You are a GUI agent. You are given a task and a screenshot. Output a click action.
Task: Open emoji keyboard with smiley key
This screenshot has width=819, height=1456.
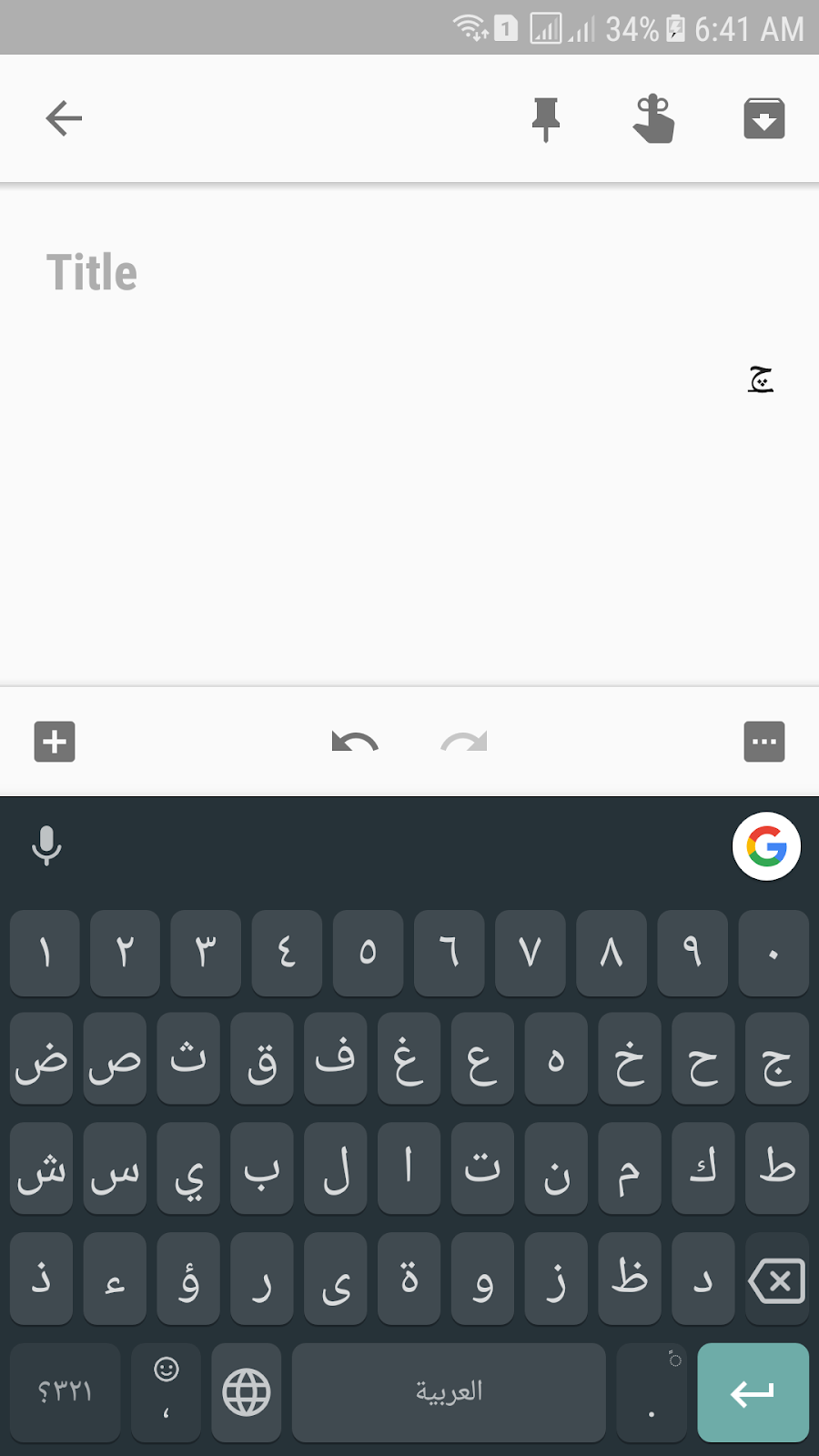[166, 1392]
